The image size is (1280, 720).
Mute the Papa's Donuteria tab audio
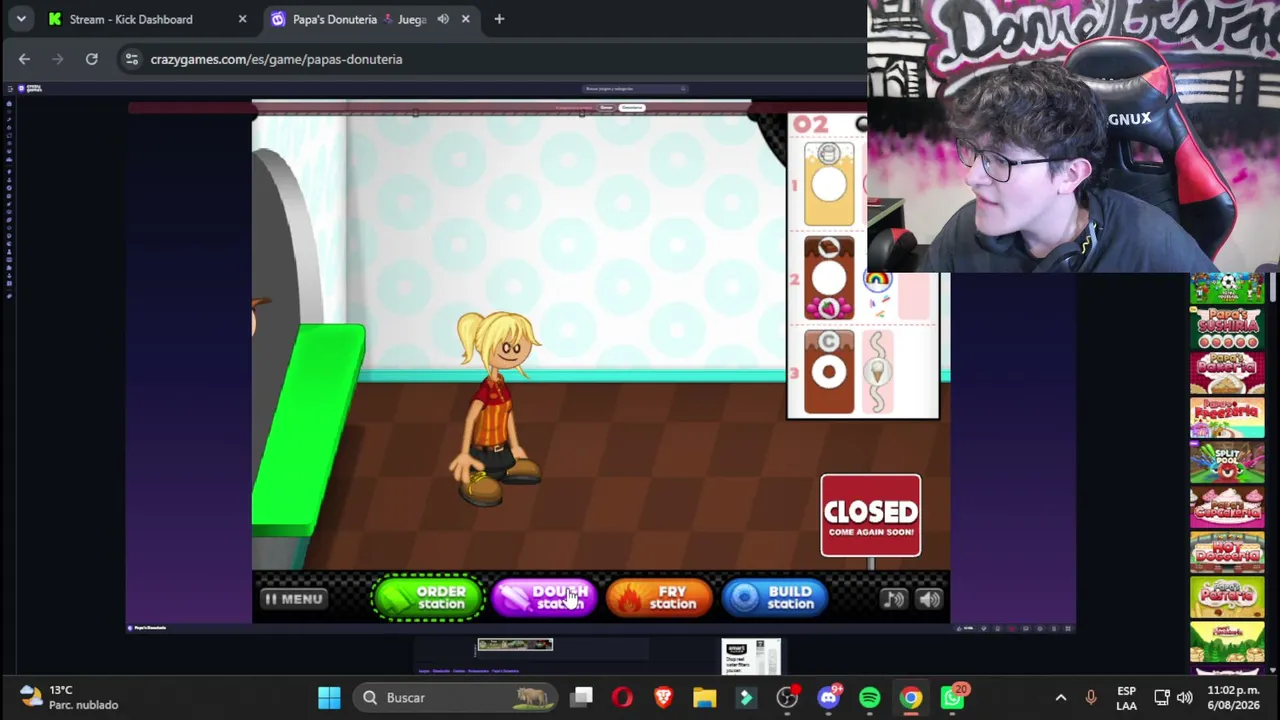443,19
